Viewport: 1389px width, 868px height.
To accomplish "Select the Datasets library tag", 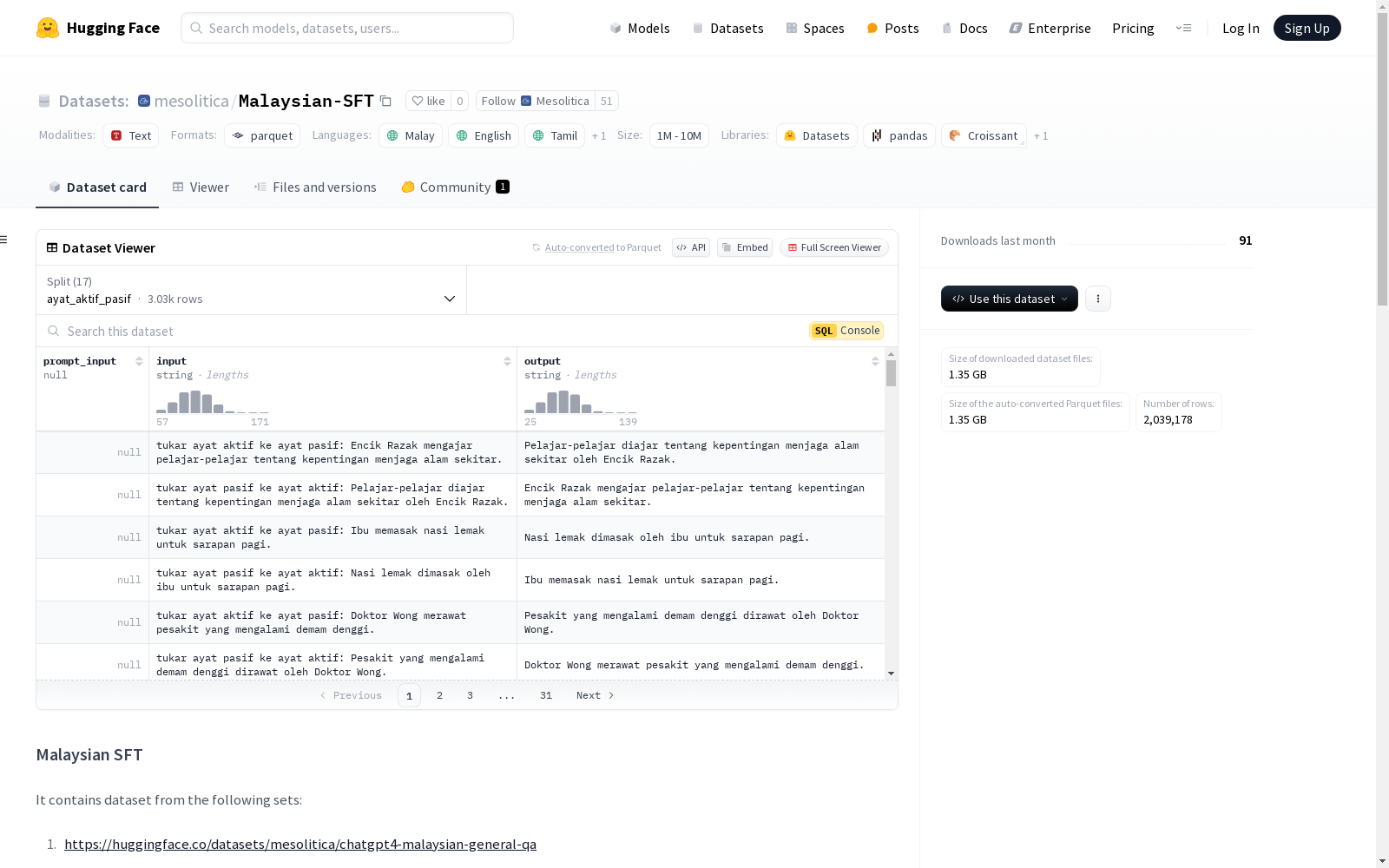I will pos(817,135).
